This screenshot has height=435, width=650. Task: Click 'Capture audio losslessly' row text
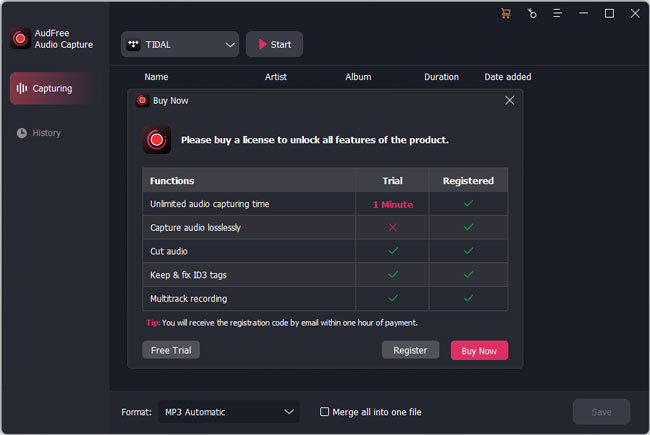click(195, 227)
